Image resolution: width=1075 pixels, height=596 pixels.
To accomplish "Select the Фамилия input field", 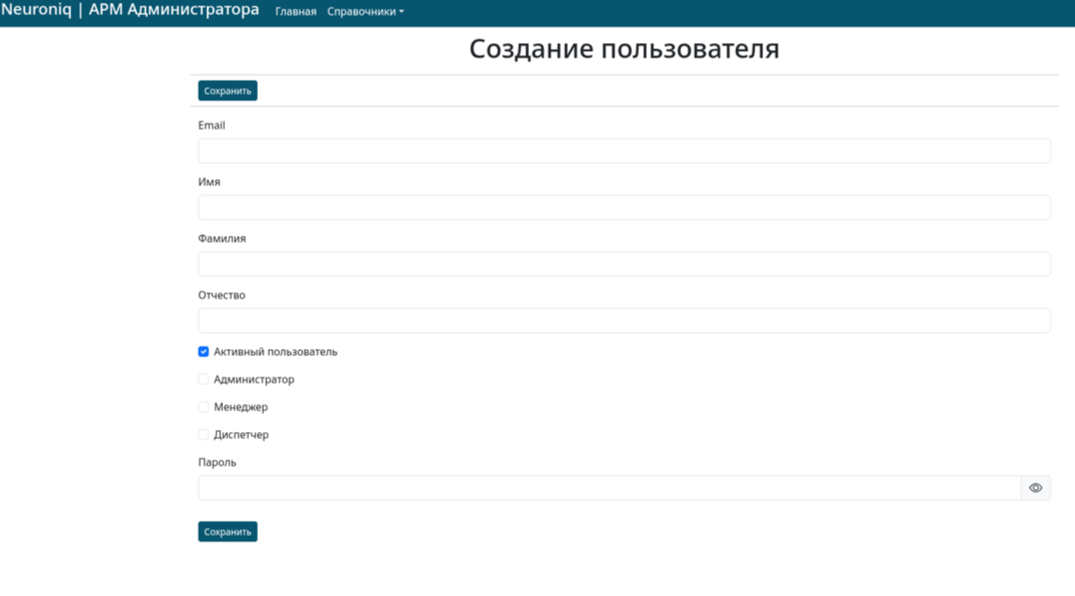I will coord(623,264).
